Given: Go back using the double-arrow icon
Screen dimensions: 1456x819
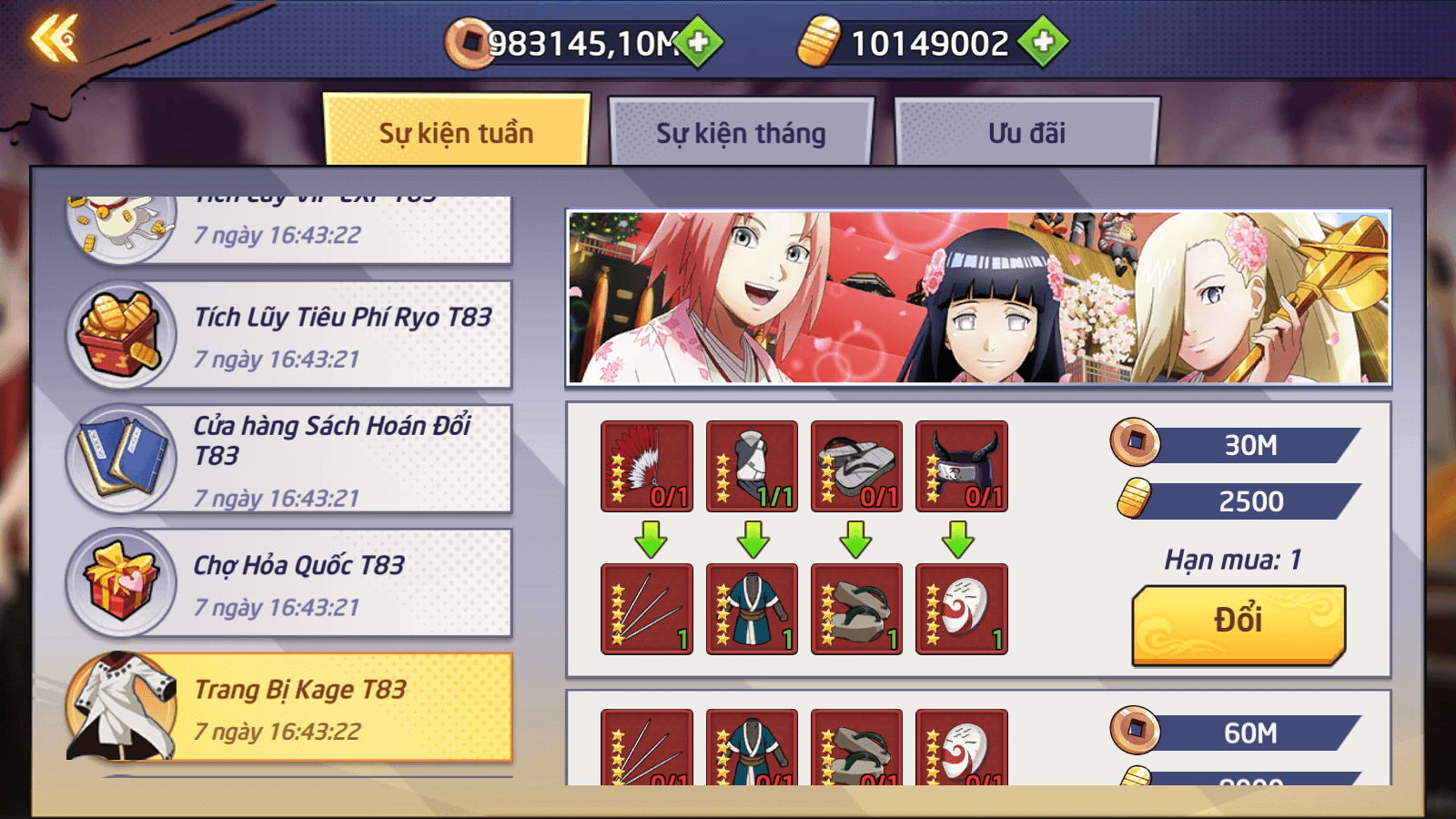Looking at the screenshot, I should click(55, 39).
